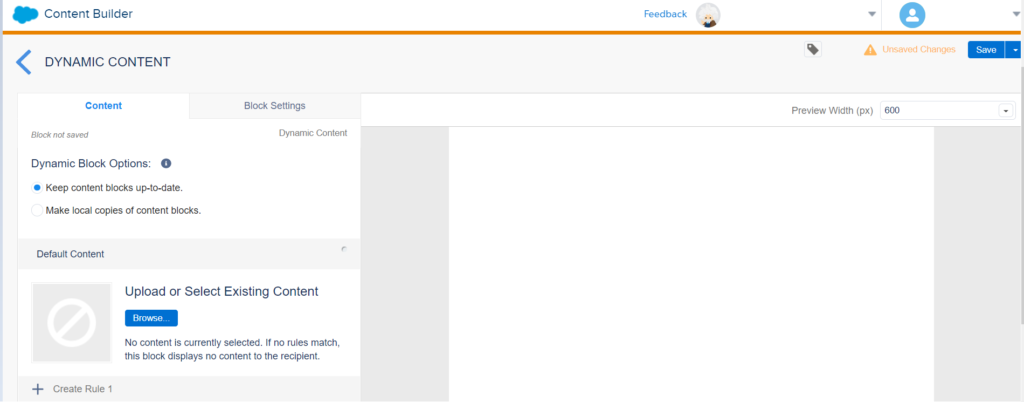Open the Save button dropdown arrow
The width and height of the screenshot is (1024, 402).
pyautogui.click(x=1014, y=50)
